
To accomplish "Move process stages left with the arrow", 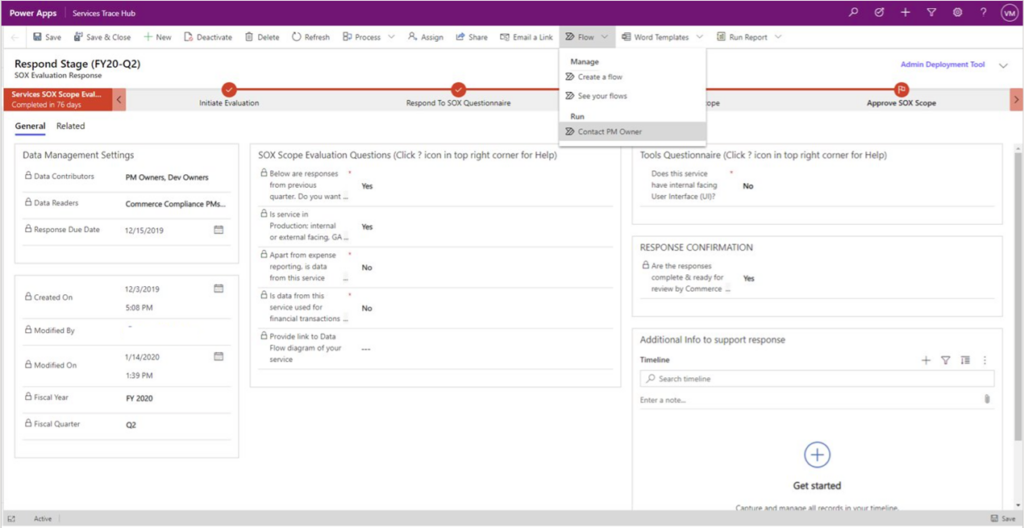I will click(119, 99).
